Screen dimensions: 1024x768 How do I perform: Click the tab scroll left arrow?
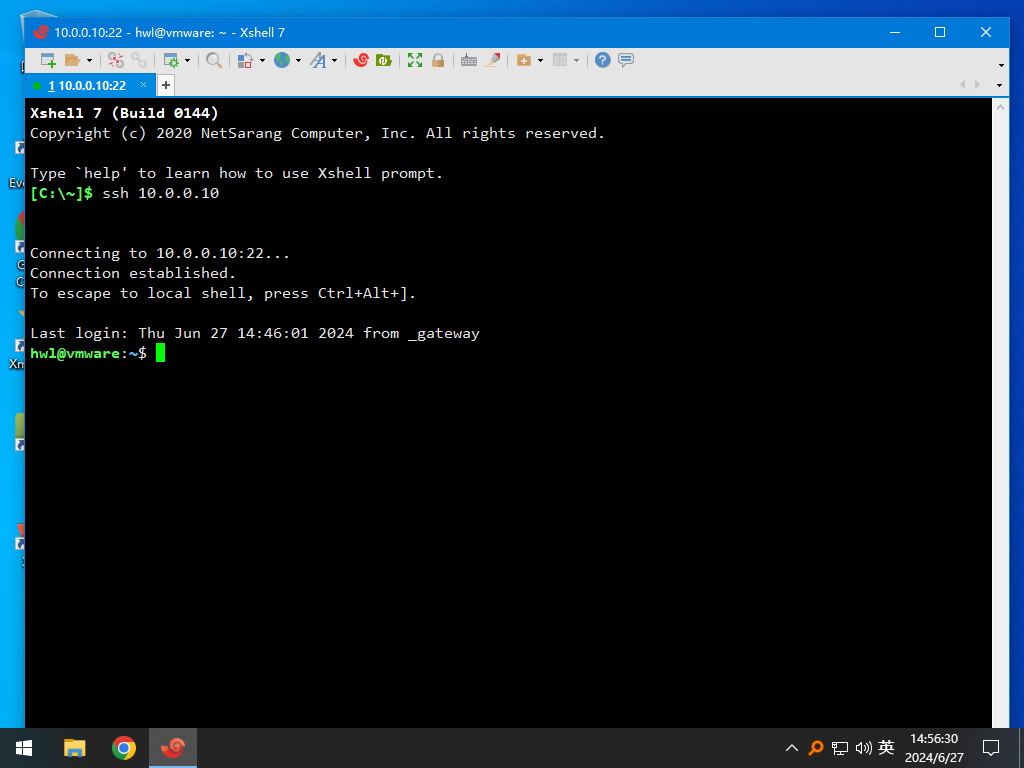962,85
